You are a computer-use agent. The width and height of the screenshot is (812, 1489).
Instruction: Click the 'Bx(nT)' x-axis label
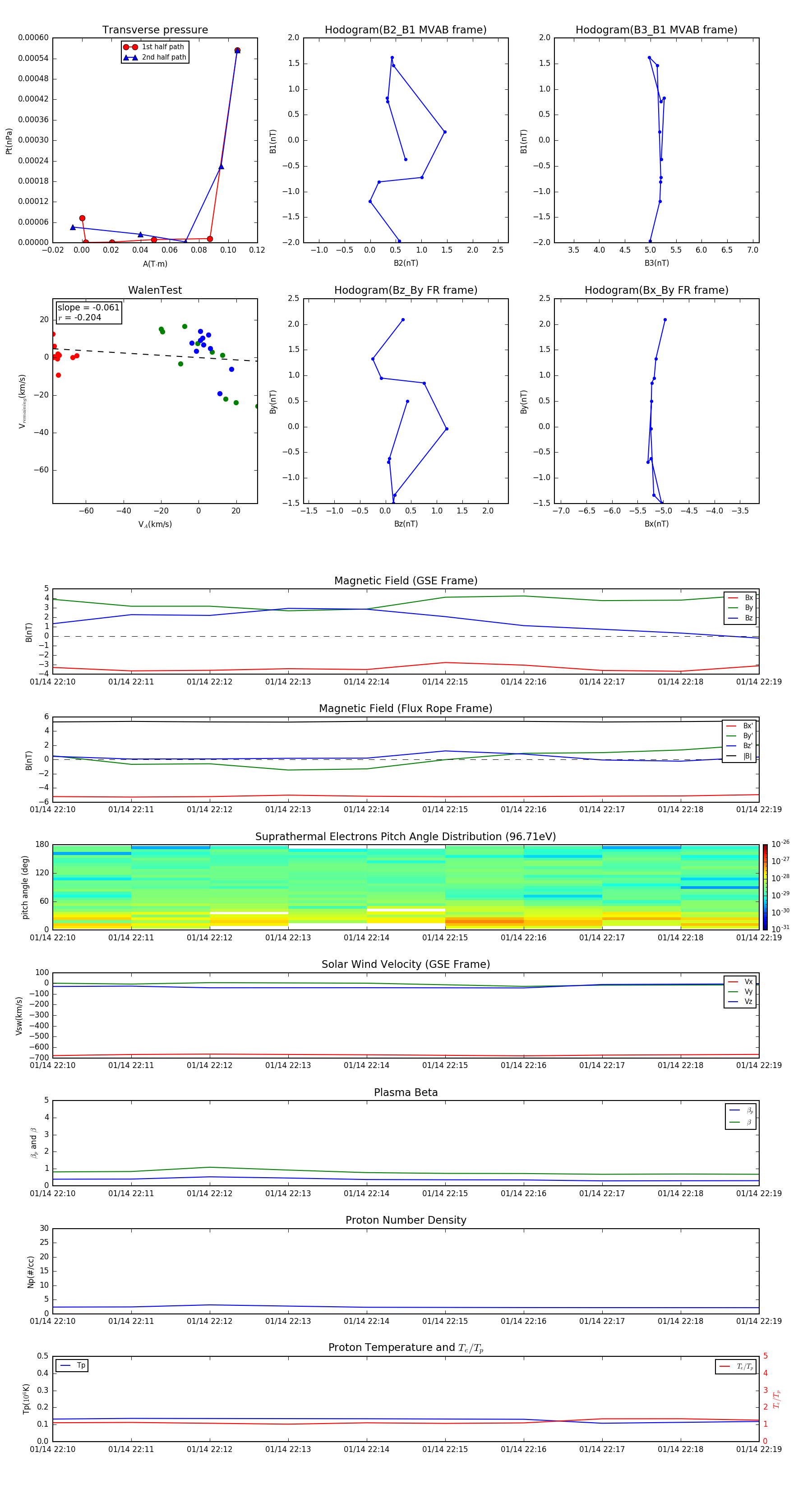(656, 524)
